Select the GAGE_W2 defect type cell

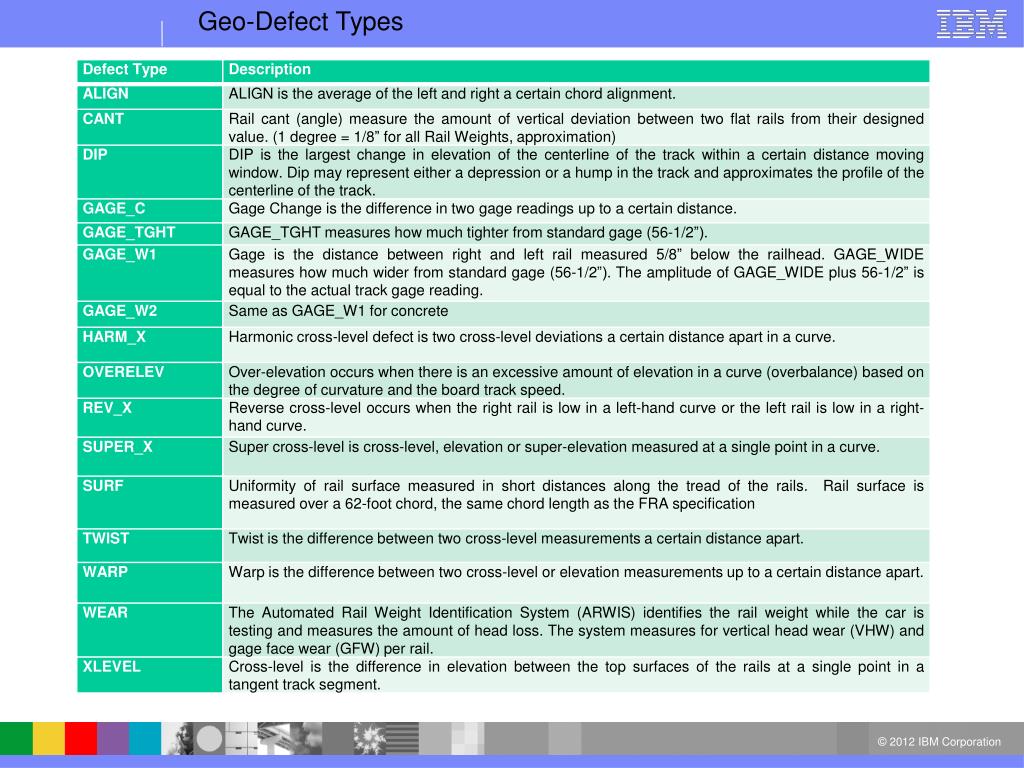tap(150, 313)
